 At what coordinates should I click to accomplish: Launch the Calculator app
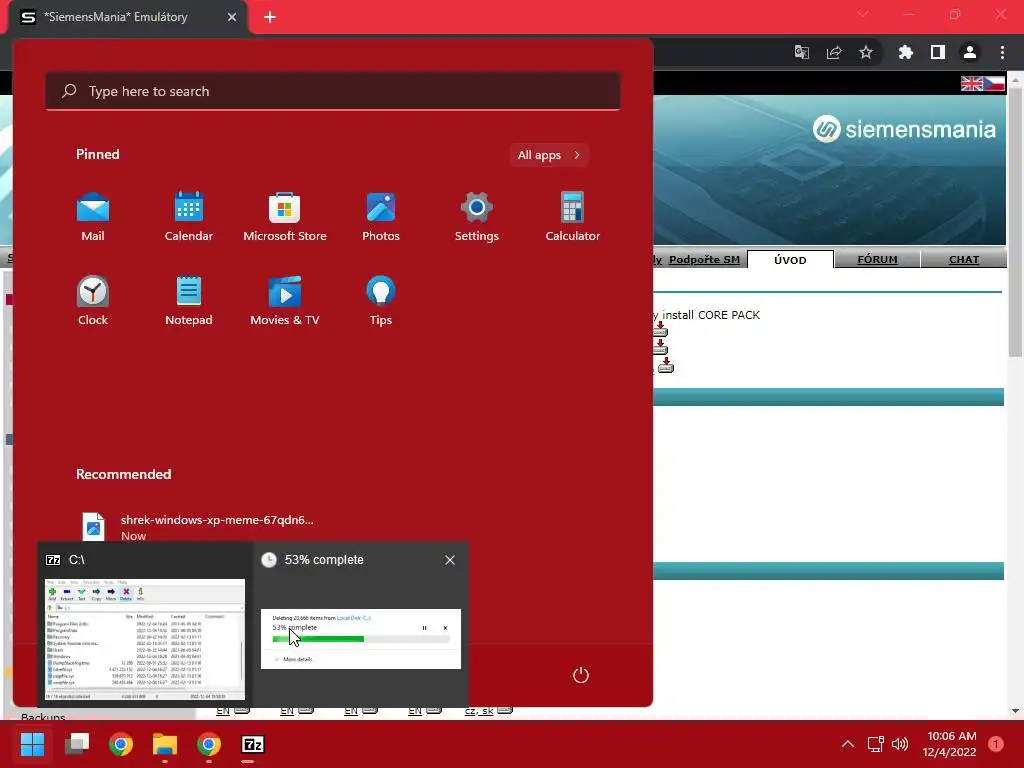[573, 217]
